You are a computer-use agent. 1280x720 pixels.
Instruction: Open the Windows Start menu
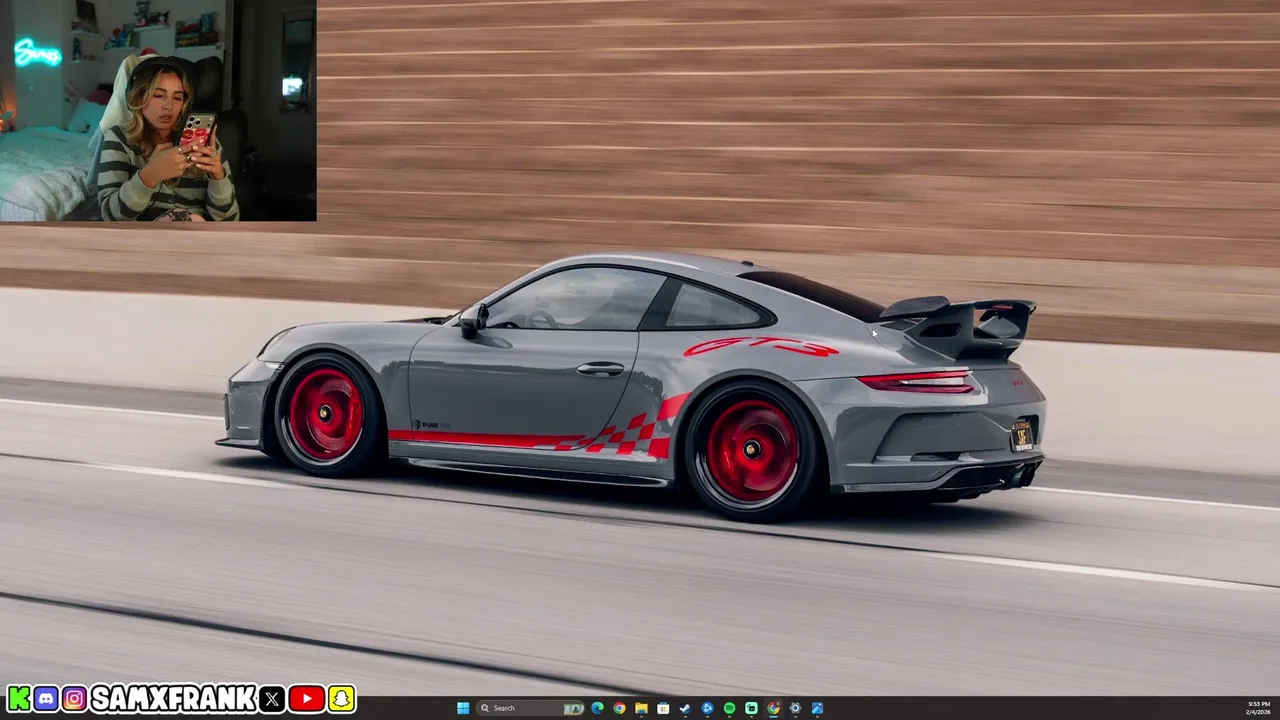click(x=463, y=708)
